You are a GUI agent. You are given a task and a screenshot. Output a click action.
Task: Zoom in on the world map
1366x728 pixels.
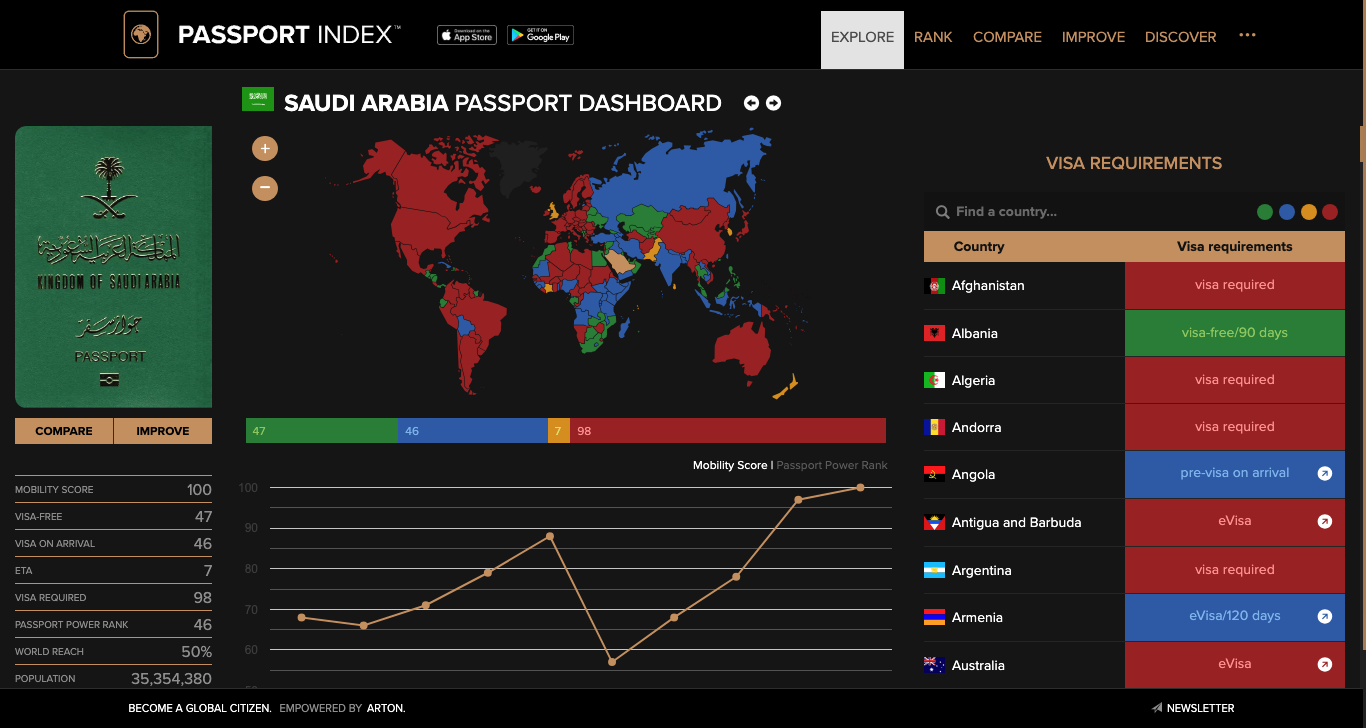coord(264,149)
